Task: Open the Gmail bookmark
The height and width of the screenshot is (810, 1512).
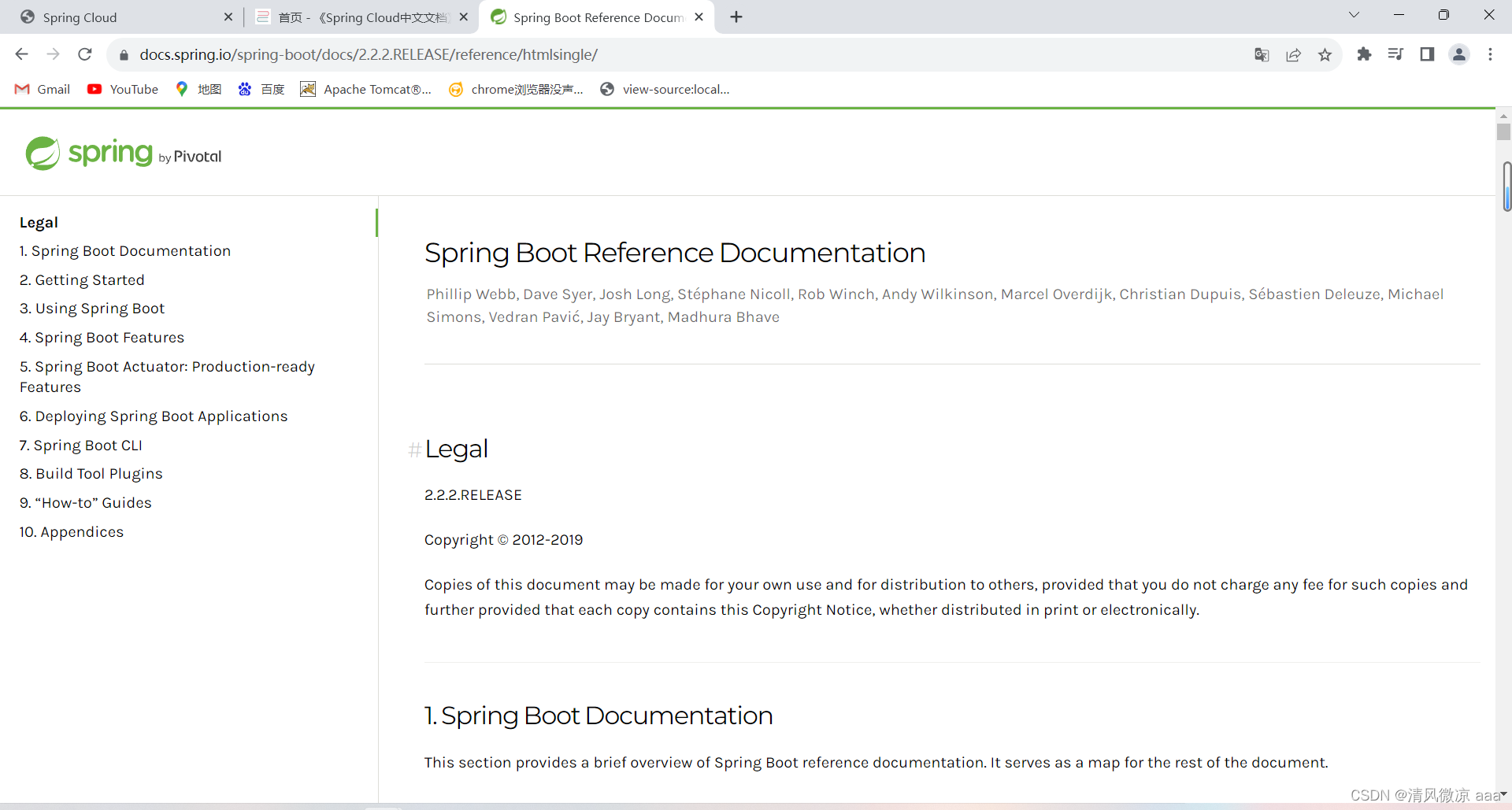Action: 43,89
